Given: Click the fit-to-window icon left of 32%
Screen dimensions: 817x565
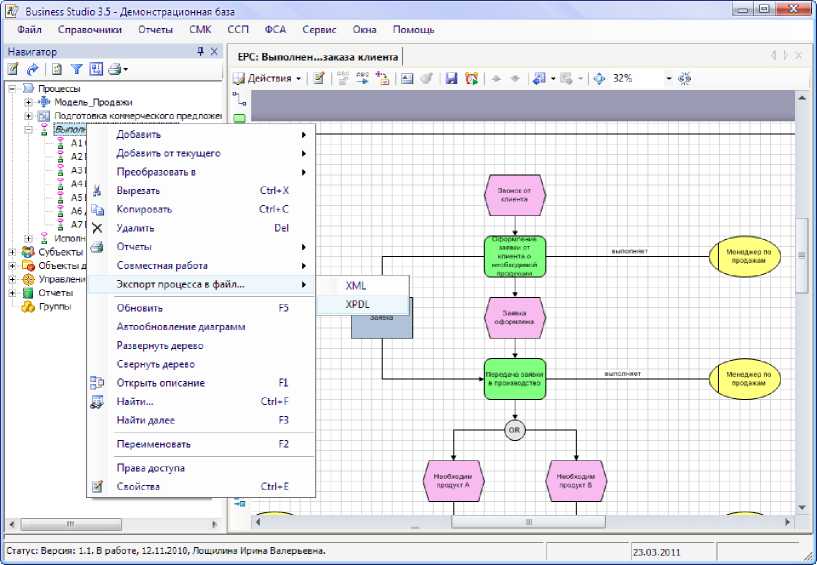Looking at the screenshot, I should point(599,78).
